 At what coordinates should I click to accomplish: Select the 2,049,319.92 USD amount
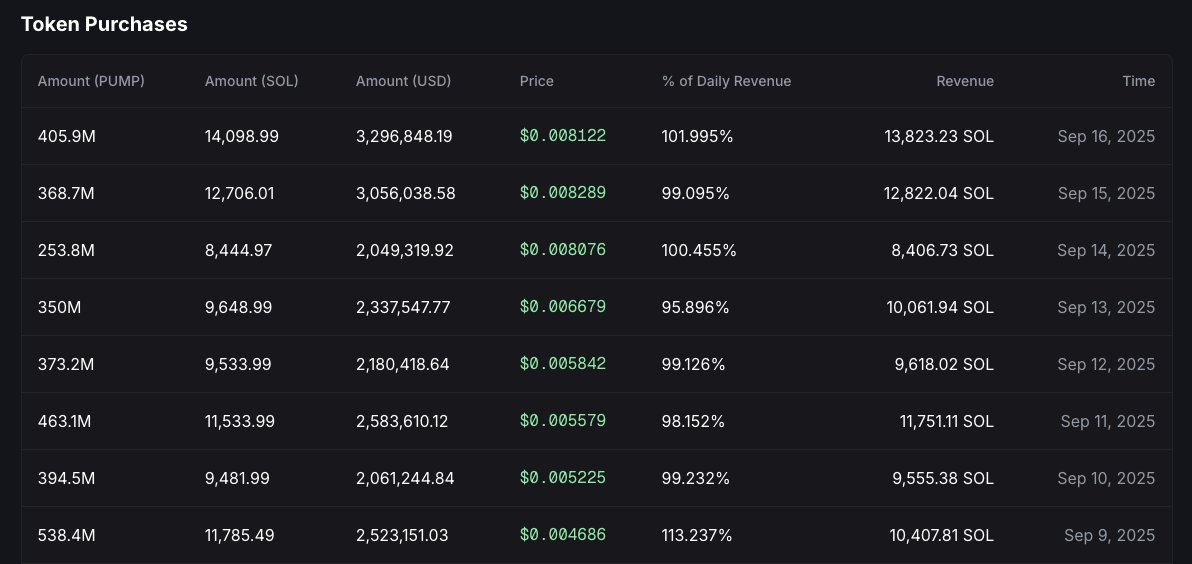coord(405,251)
